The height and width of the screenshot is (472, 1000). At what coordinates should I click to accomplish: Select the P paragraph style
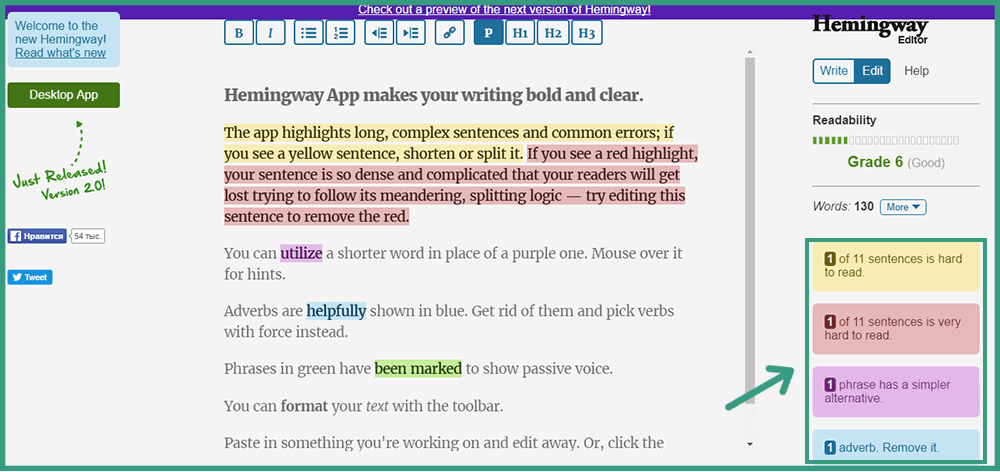coord(489,33)
